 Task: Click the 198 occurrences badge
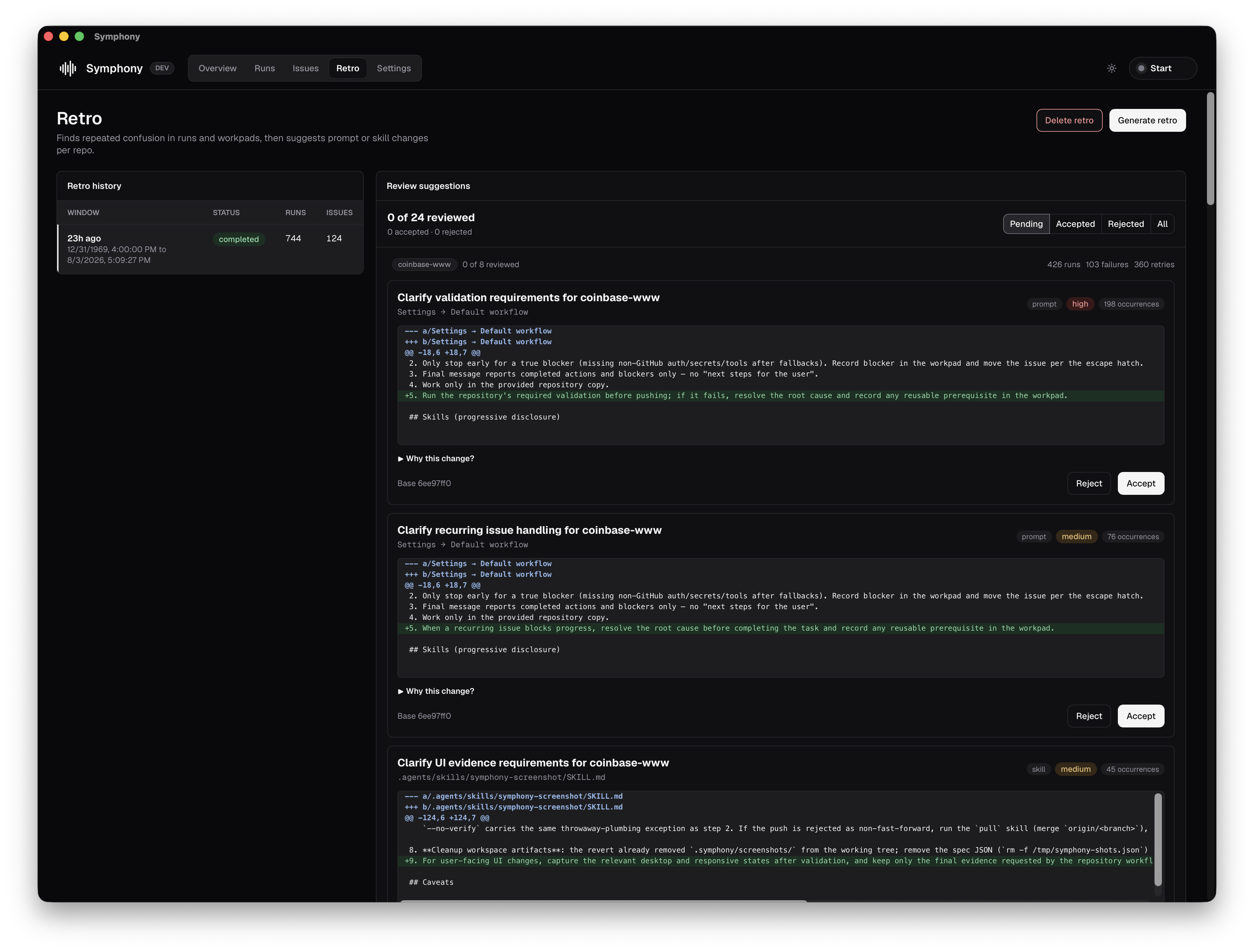tap(1131, 305)
